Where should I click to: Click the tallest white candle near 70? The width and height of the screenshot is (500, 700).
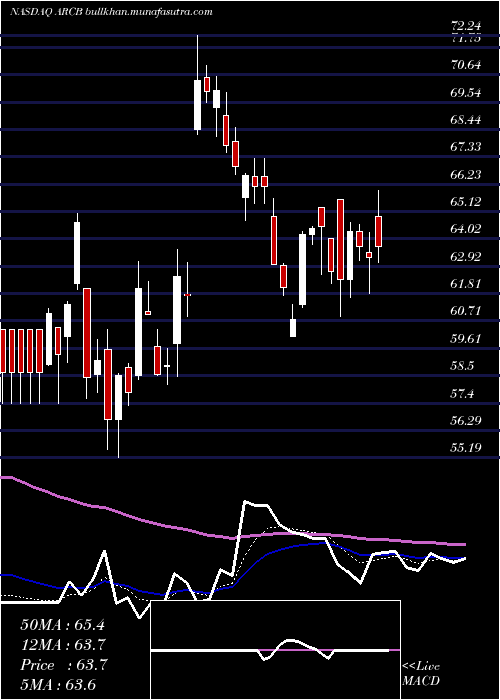tap(197, 105)
